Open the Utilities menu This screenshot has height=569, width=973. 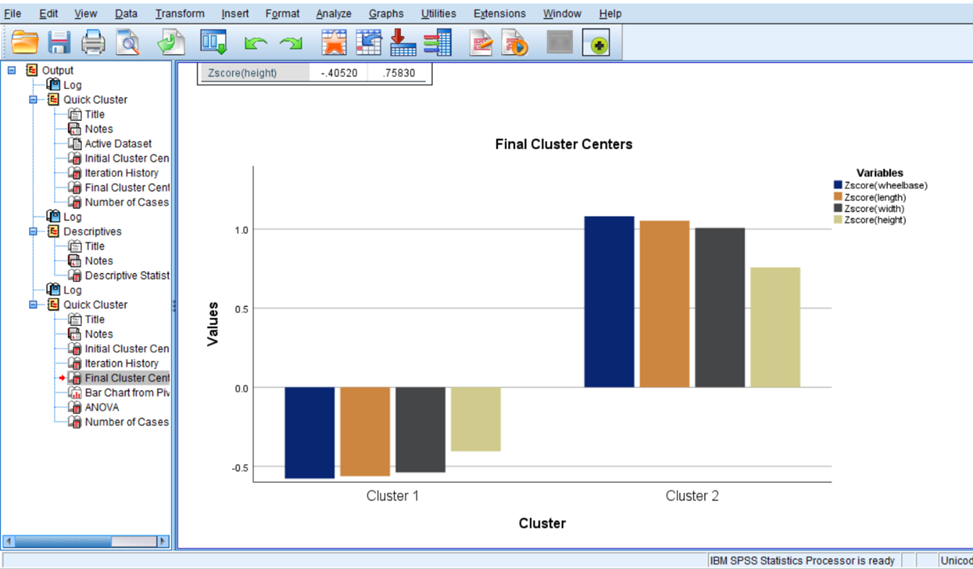[438, 13]
